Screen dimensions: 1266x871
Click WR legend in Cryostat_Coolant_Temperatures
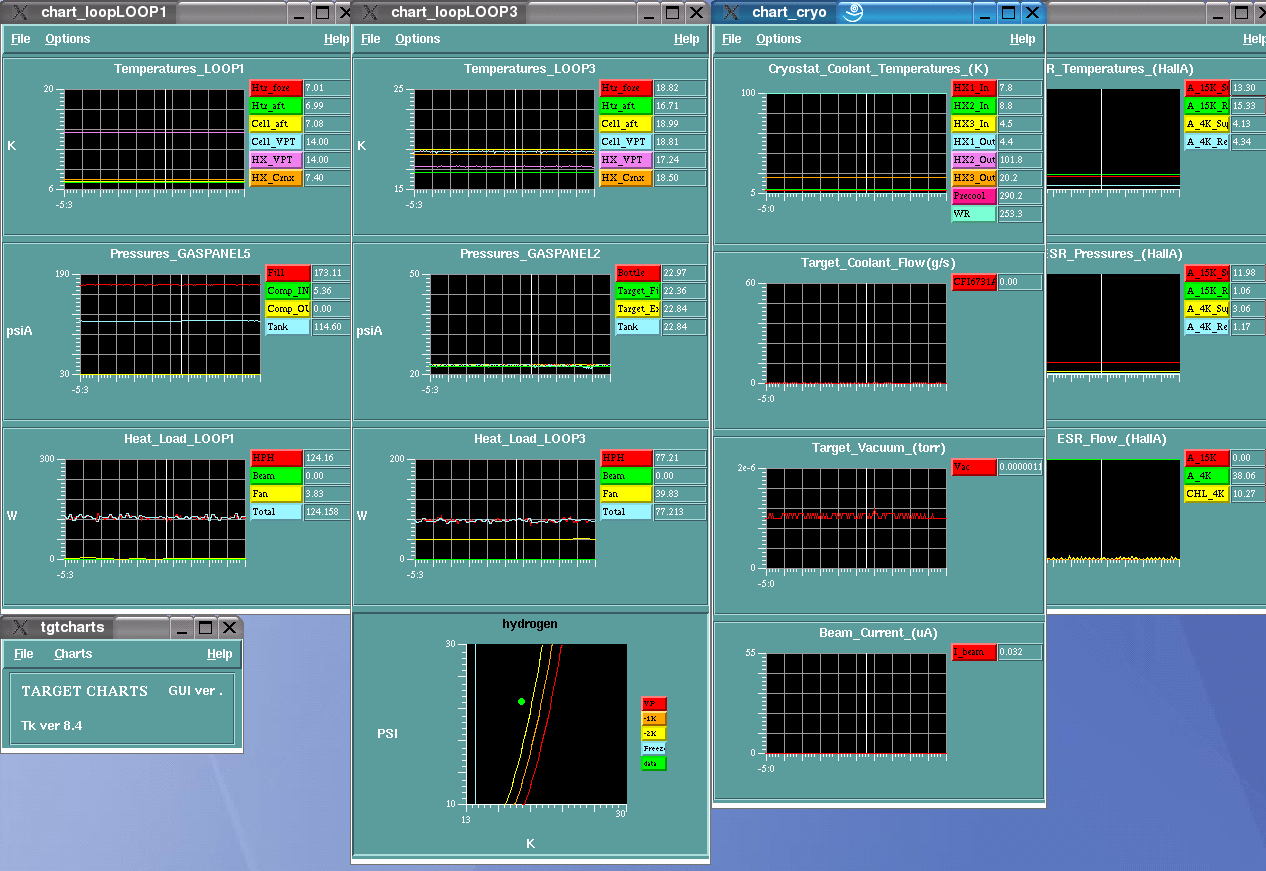pos(974,214)
